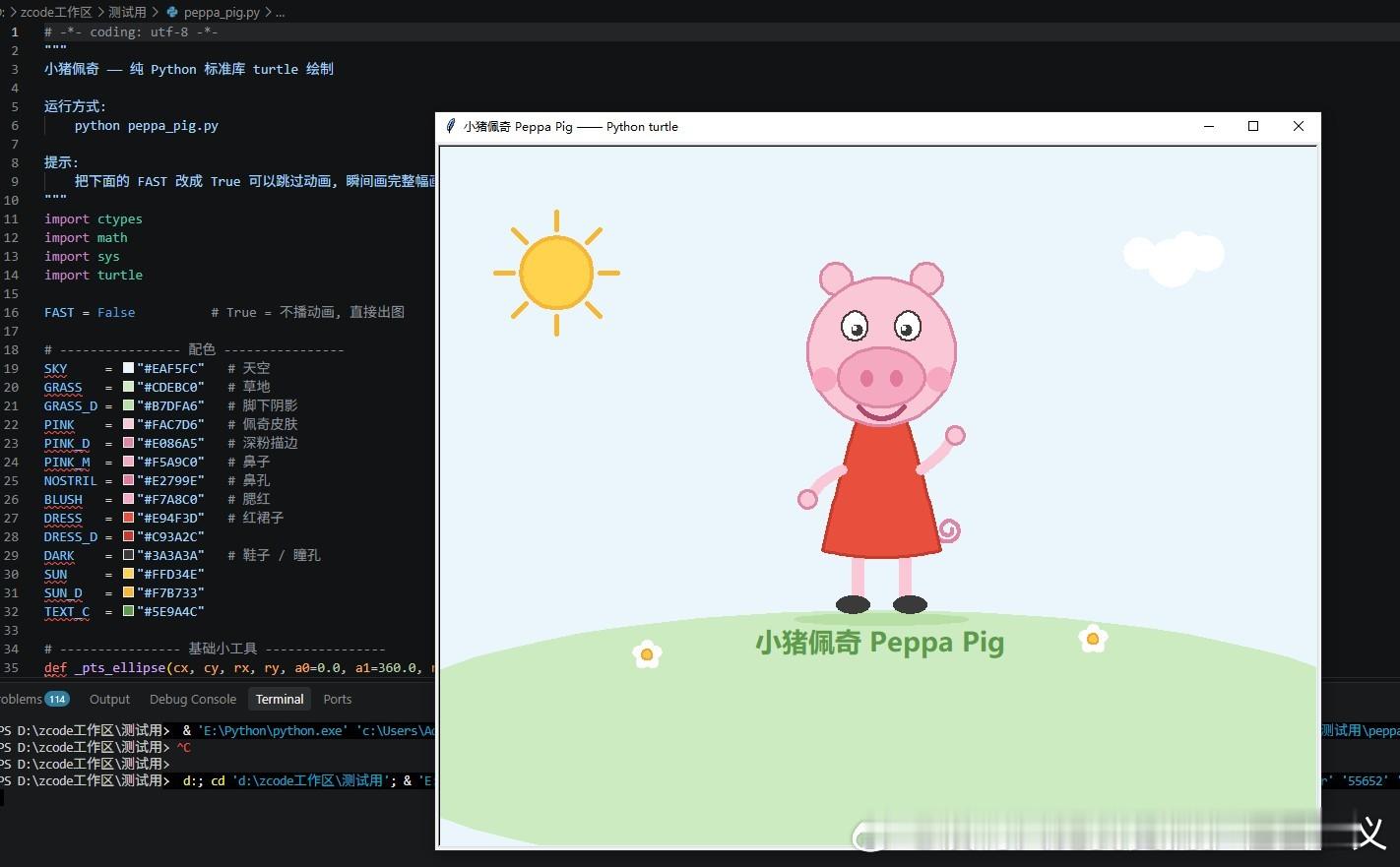Click line number 35 in the gutter
The height and width of the screenshot is (867, 1400).
point(11,667)
